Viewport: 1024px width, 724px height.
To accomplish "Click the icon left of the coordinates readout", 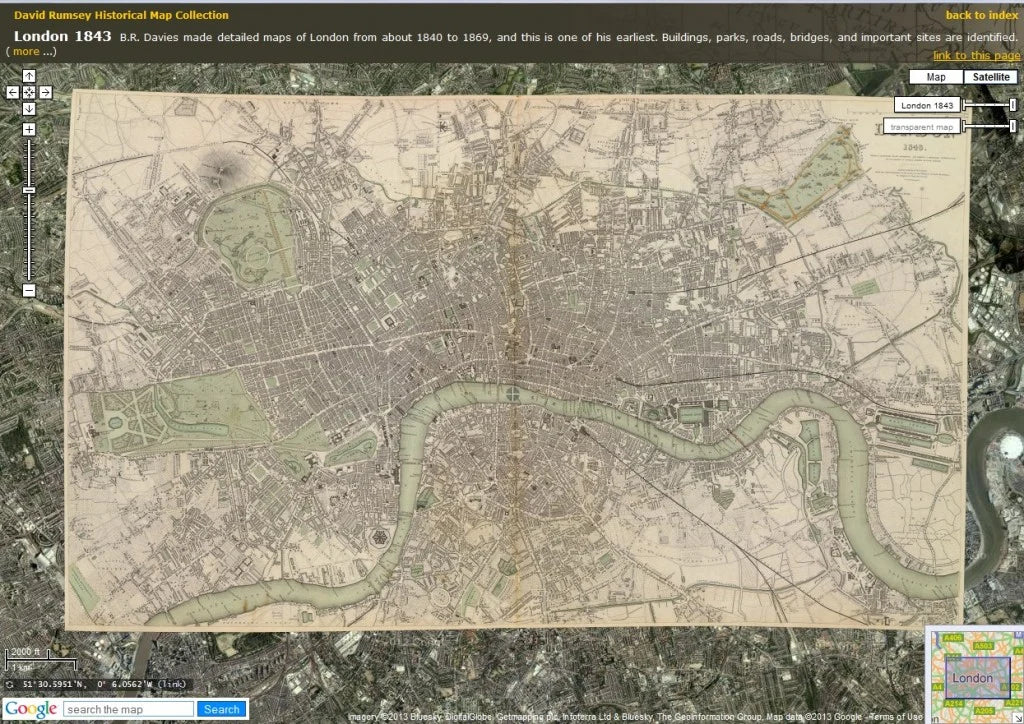I will point(10,684).
